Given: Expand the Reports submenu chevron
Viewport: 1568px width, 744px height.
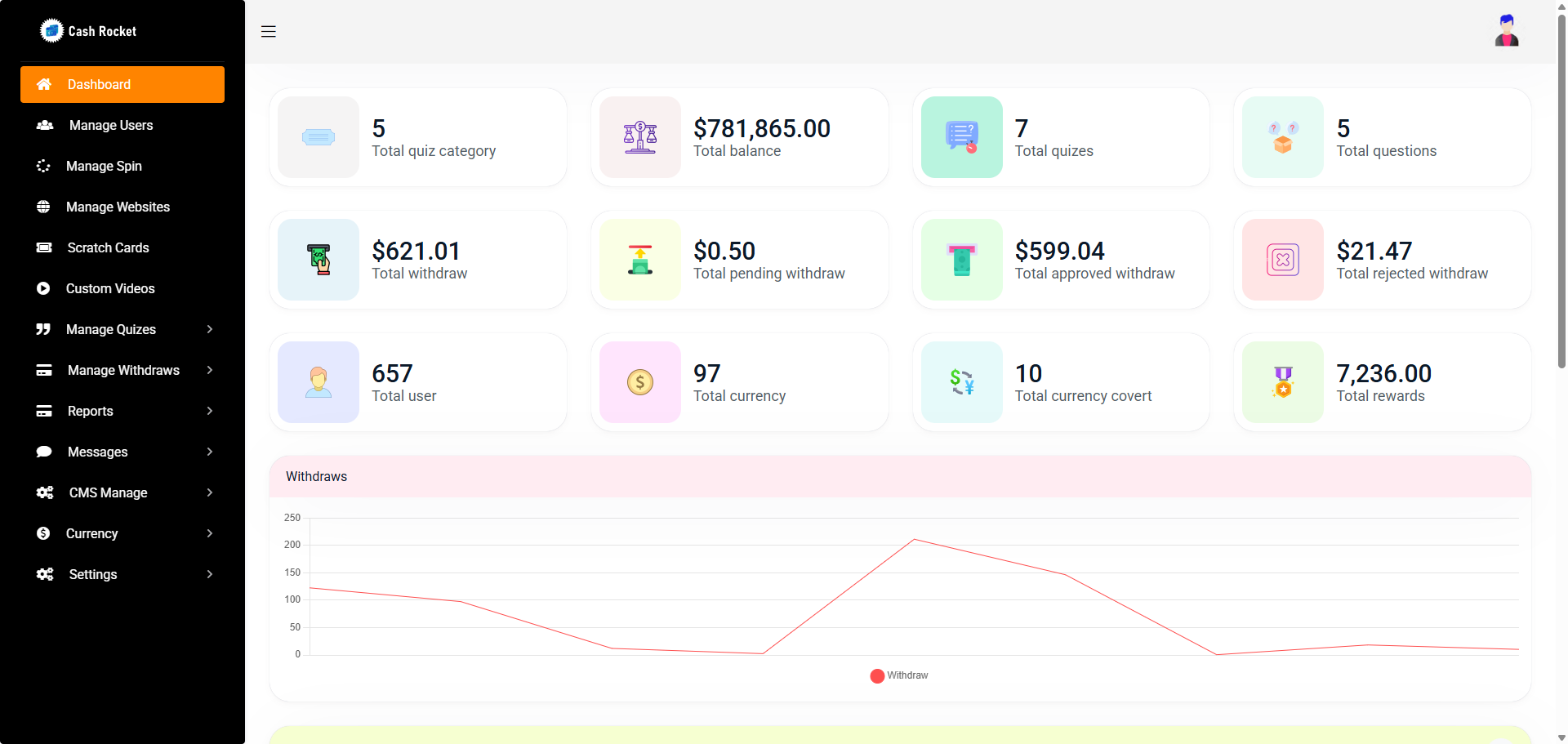Looking at the screenshot, I should coord(210,411).
